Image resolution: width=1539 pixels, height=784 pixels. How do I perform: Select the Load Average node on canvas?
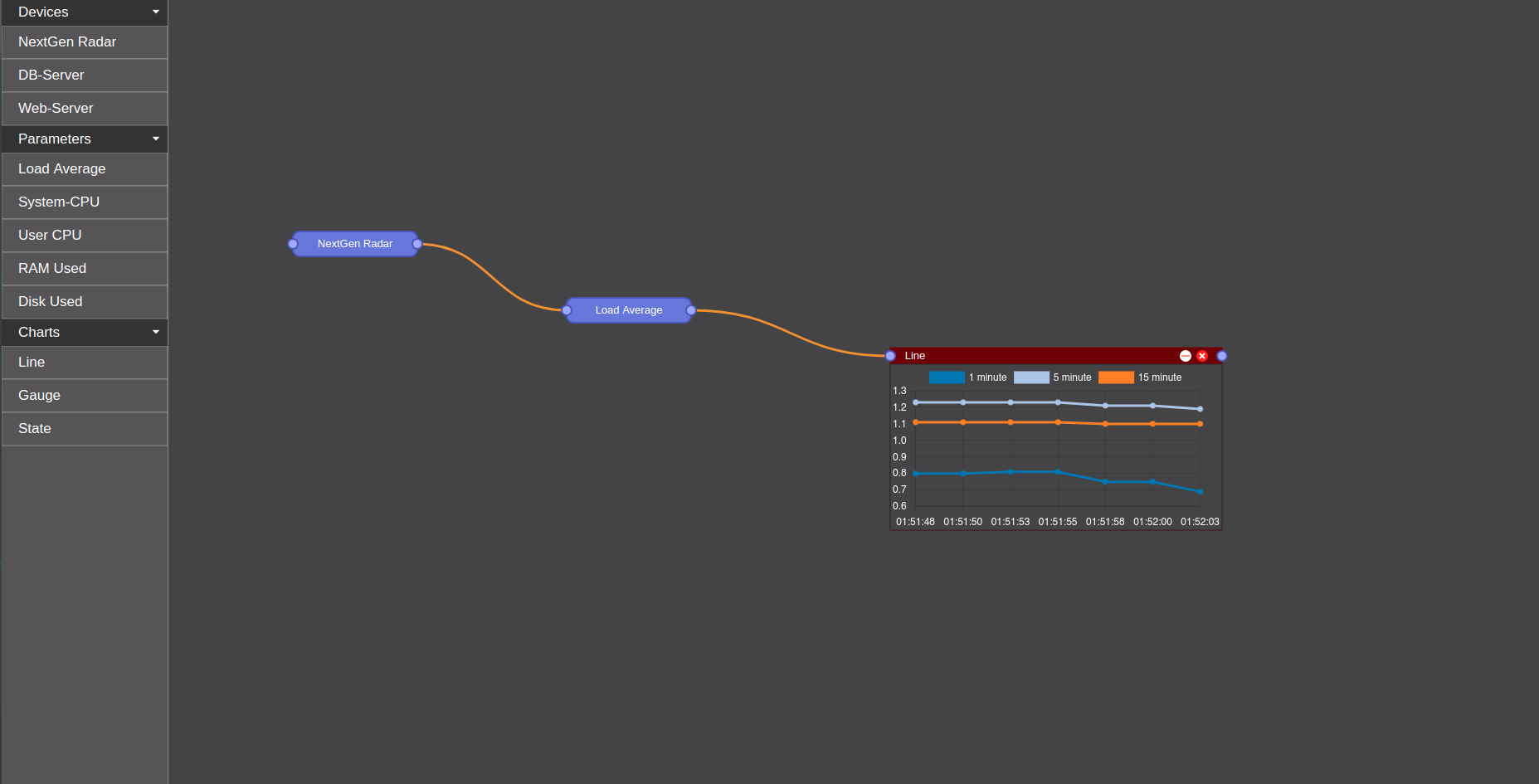click(x=628, y=310)
